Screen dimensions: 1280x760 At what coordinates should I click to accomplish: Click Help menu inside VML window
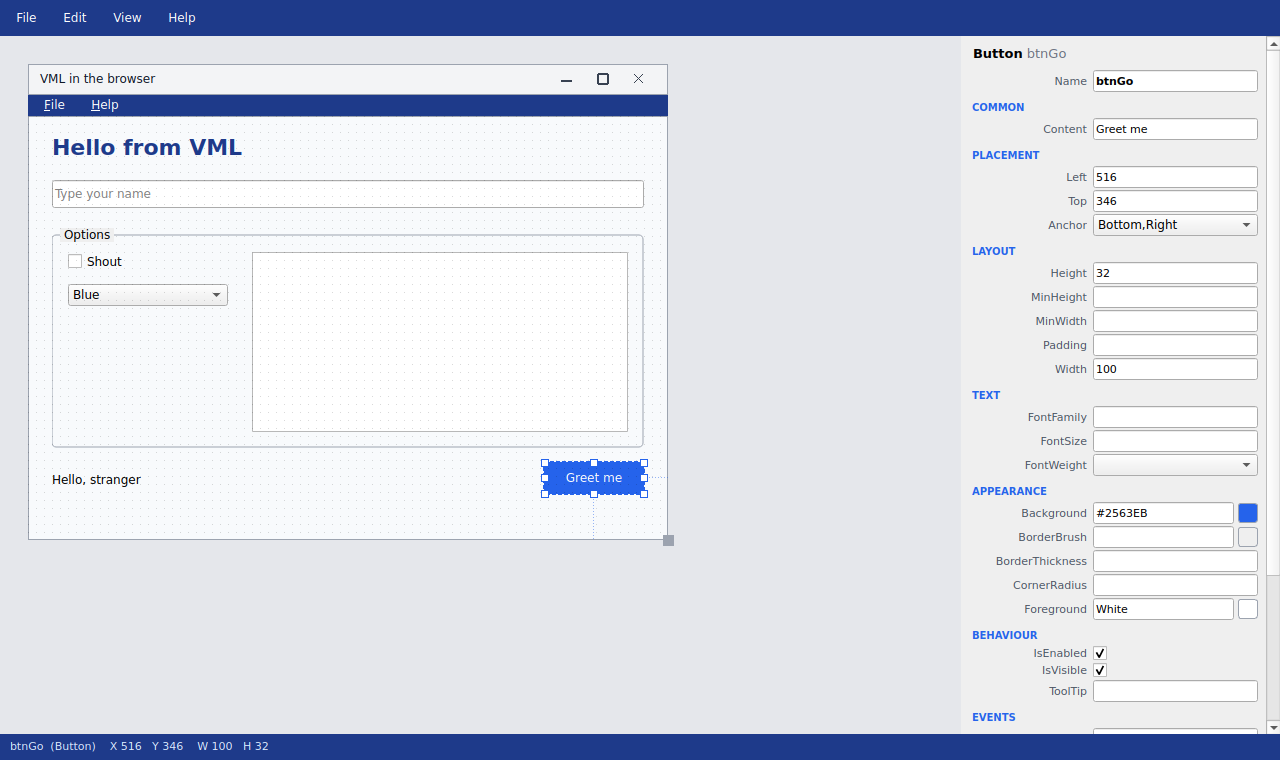point(105,105)
